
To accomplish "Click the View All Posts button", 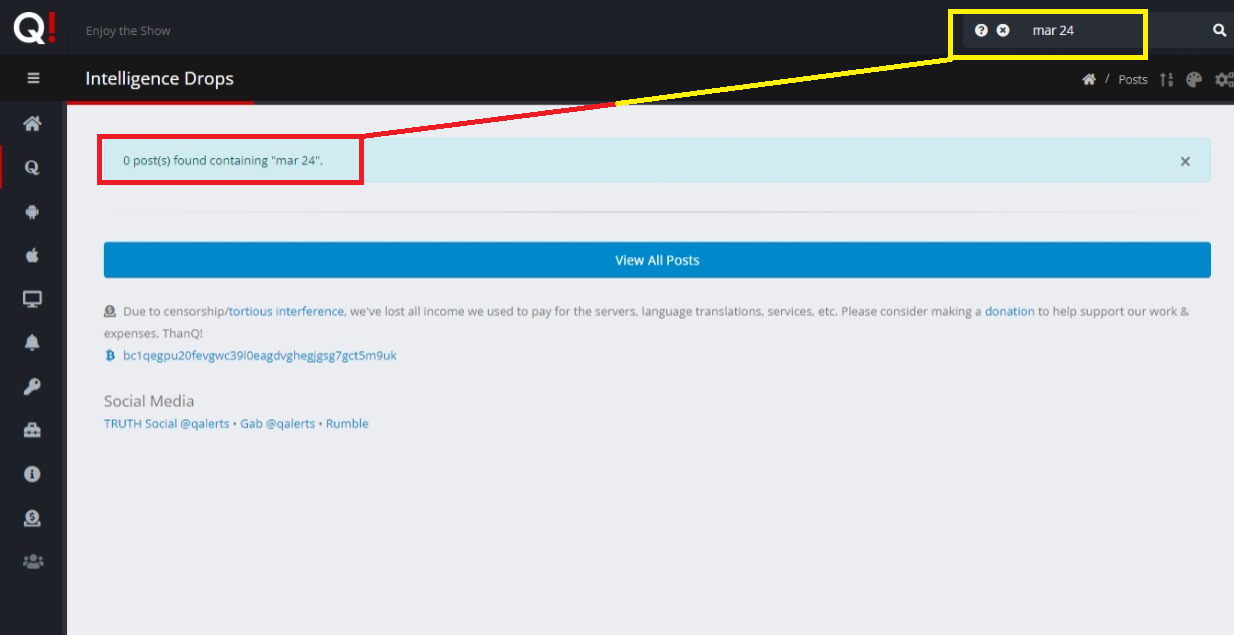I will tap(657, 260).
